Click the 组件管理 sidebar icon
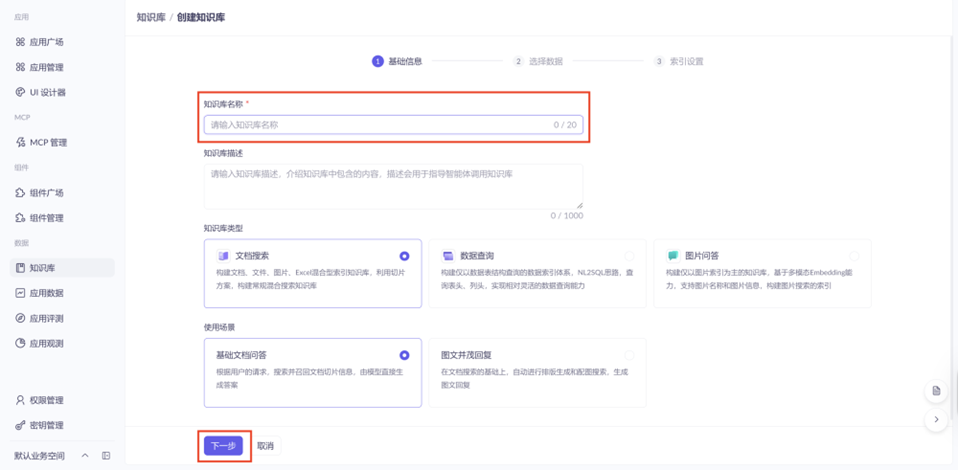Image resolution: width=958 pixels, height=470 pixels. pyautogui.click(x=20, y=218)
